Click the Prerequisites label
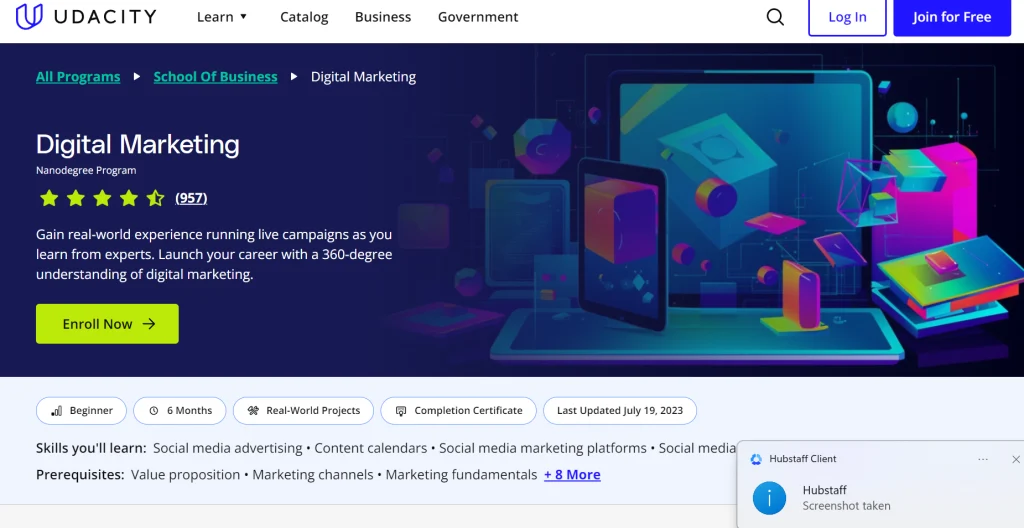The width and height of the screenshot is (1024, 528). [x=80, y=474]
